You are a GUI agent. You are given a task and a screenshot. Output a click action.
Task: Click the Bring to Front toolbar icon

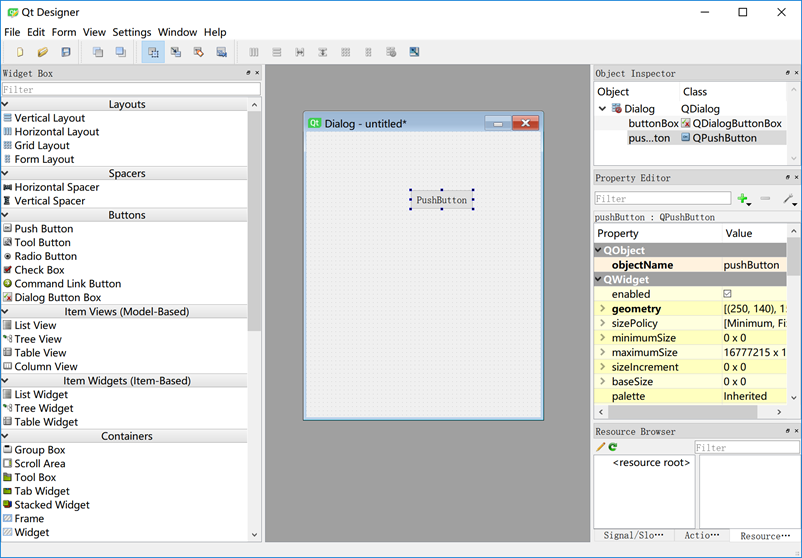click(121, 52)
